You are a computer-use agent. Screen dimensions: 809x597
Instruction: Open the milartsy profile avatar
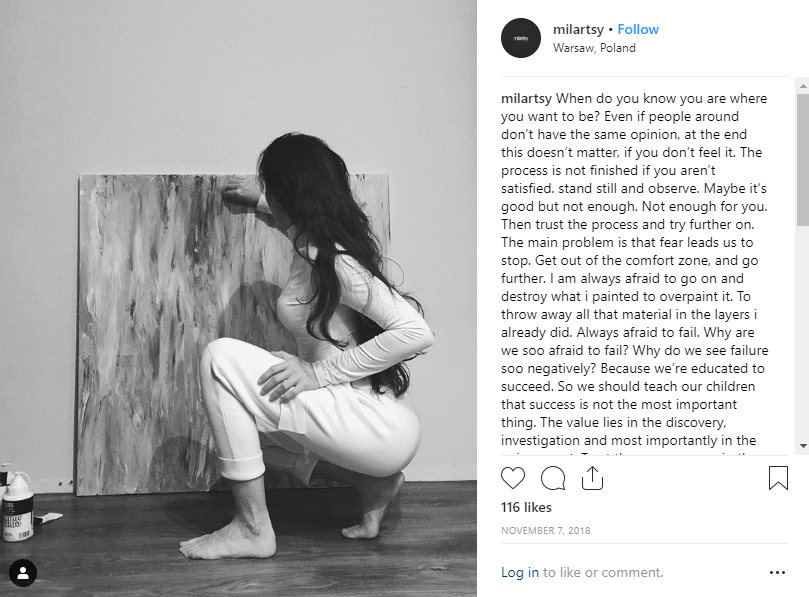point(521,38)
